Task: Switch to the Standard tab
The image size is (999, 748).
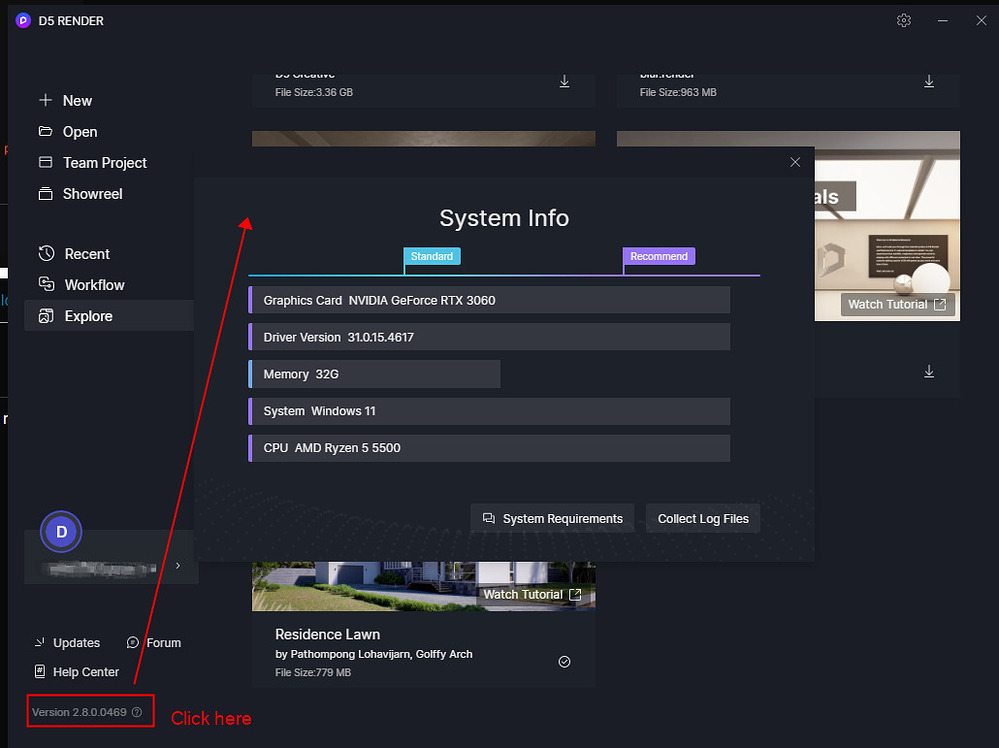Action: [432, 256]
